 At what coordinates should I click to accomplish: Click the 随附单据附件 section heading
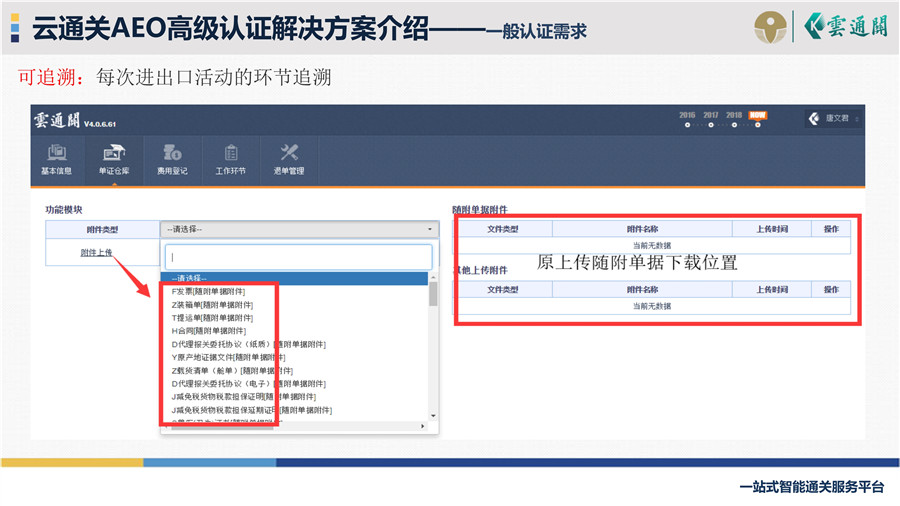(480, 209)
